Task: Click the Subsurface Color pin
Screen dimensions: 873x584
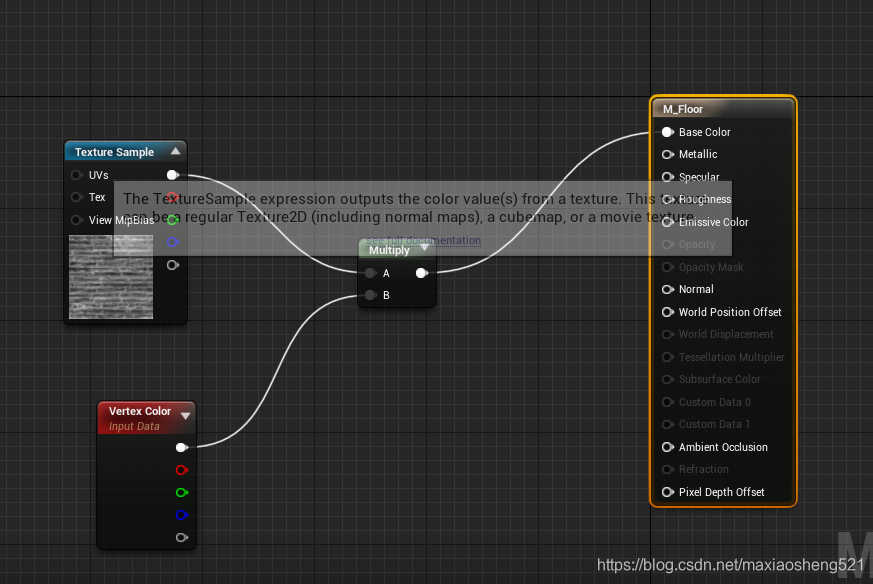Action: pyautogui.click(x=668, y=380)
